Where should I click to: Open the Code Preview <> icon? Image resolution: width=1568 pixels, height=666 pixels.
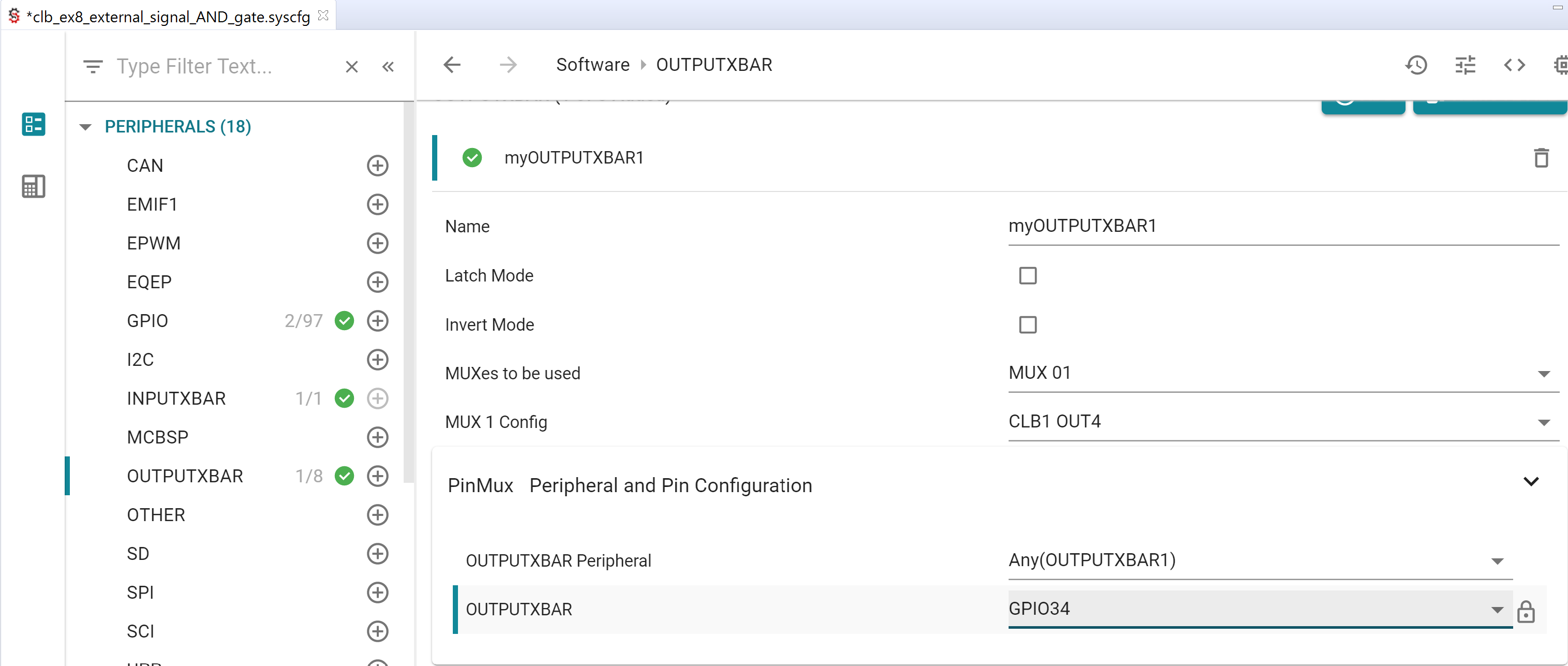(x=1515, y=65)
